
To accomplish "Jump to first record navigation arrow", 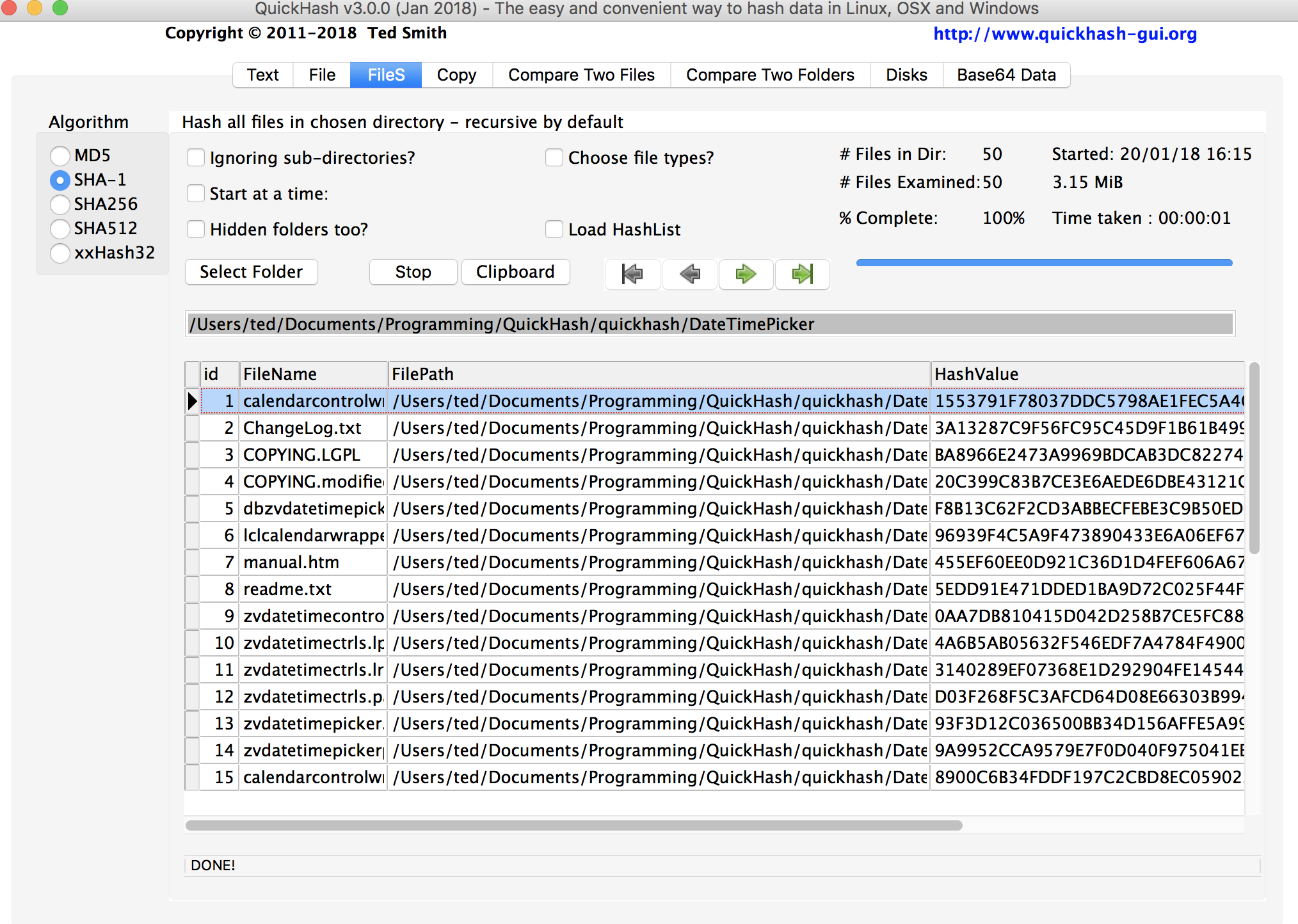I will tap(632, 274).
